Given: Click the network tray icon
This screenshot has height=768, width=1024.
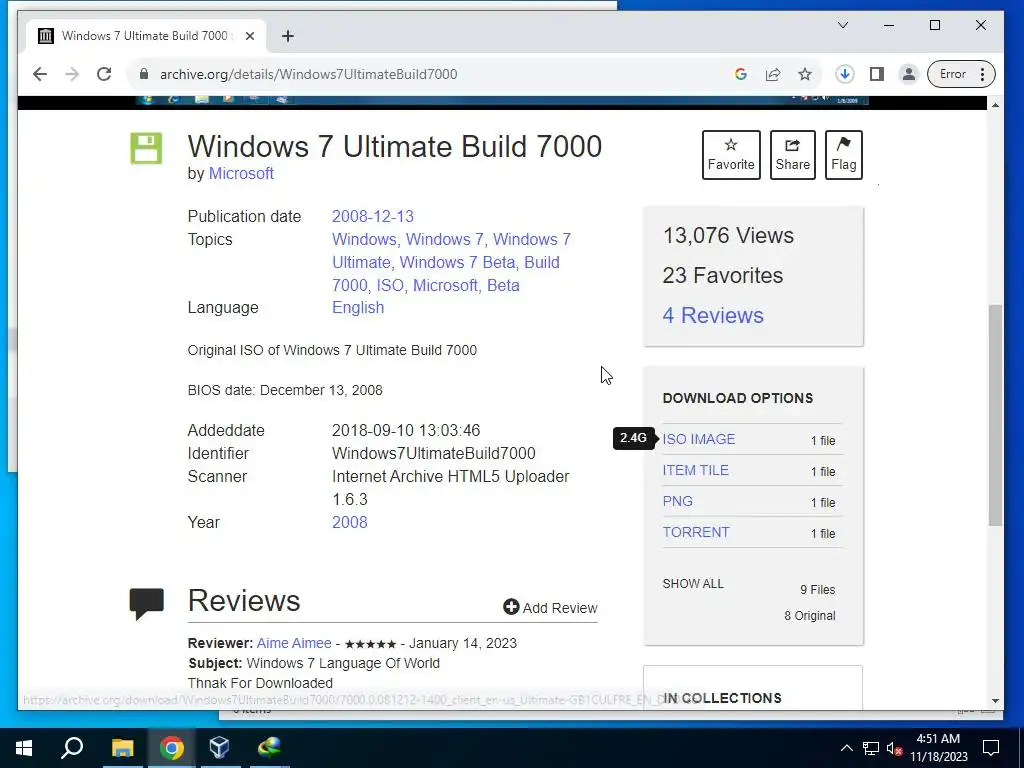Looking at the screenshot, I should pyautogui.click(x=871, y=748).
